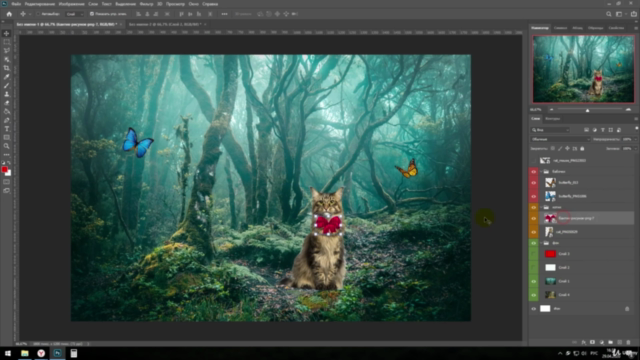This screenshot has width=640, height=360.
Task: Open the extra tools ellipsis in toolbox
Action: click(7, 154)
